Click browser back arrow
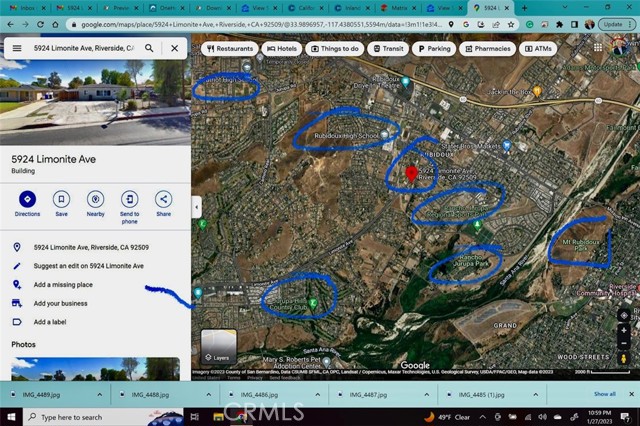 [x=10, y=24]
